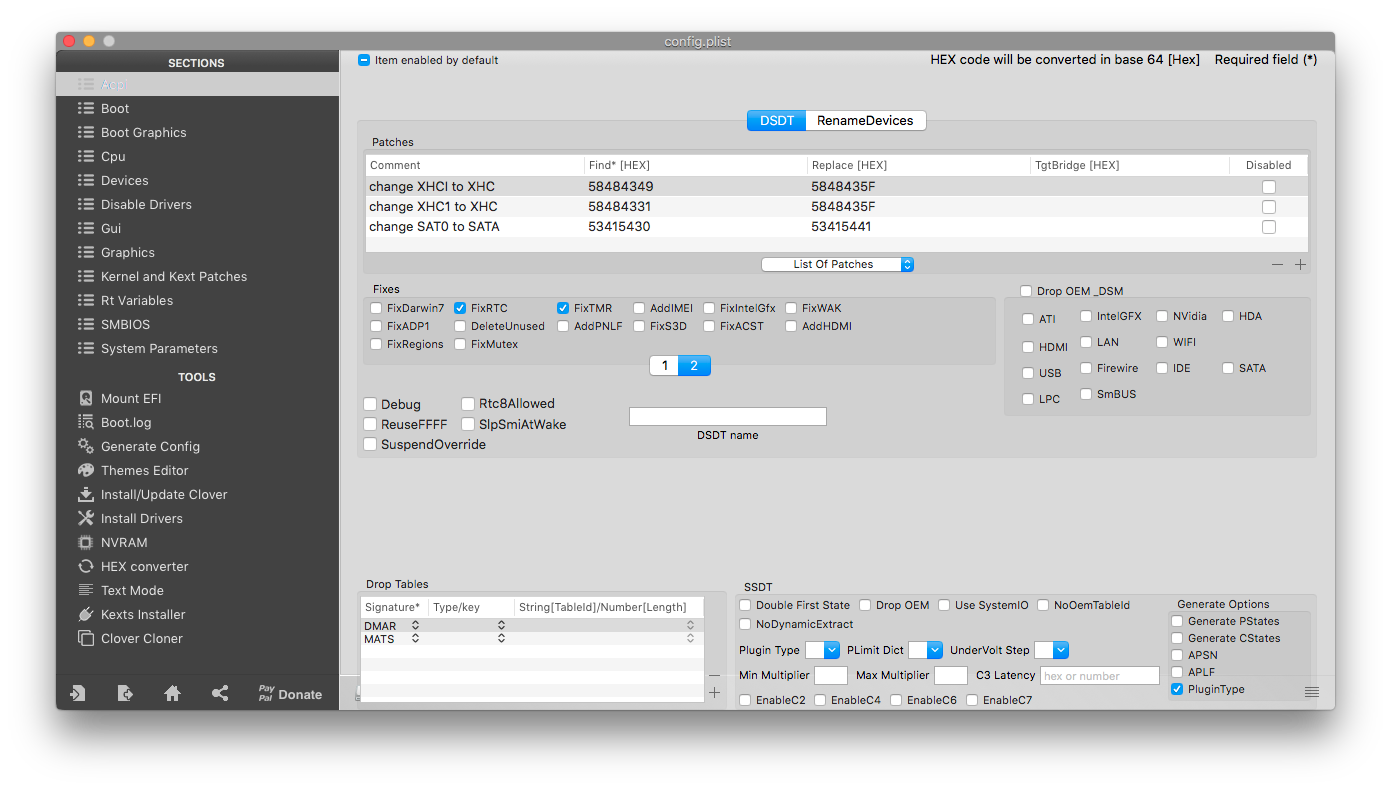Click the share icon in bottom bar

pyautogui.click(x=220, y=693)
